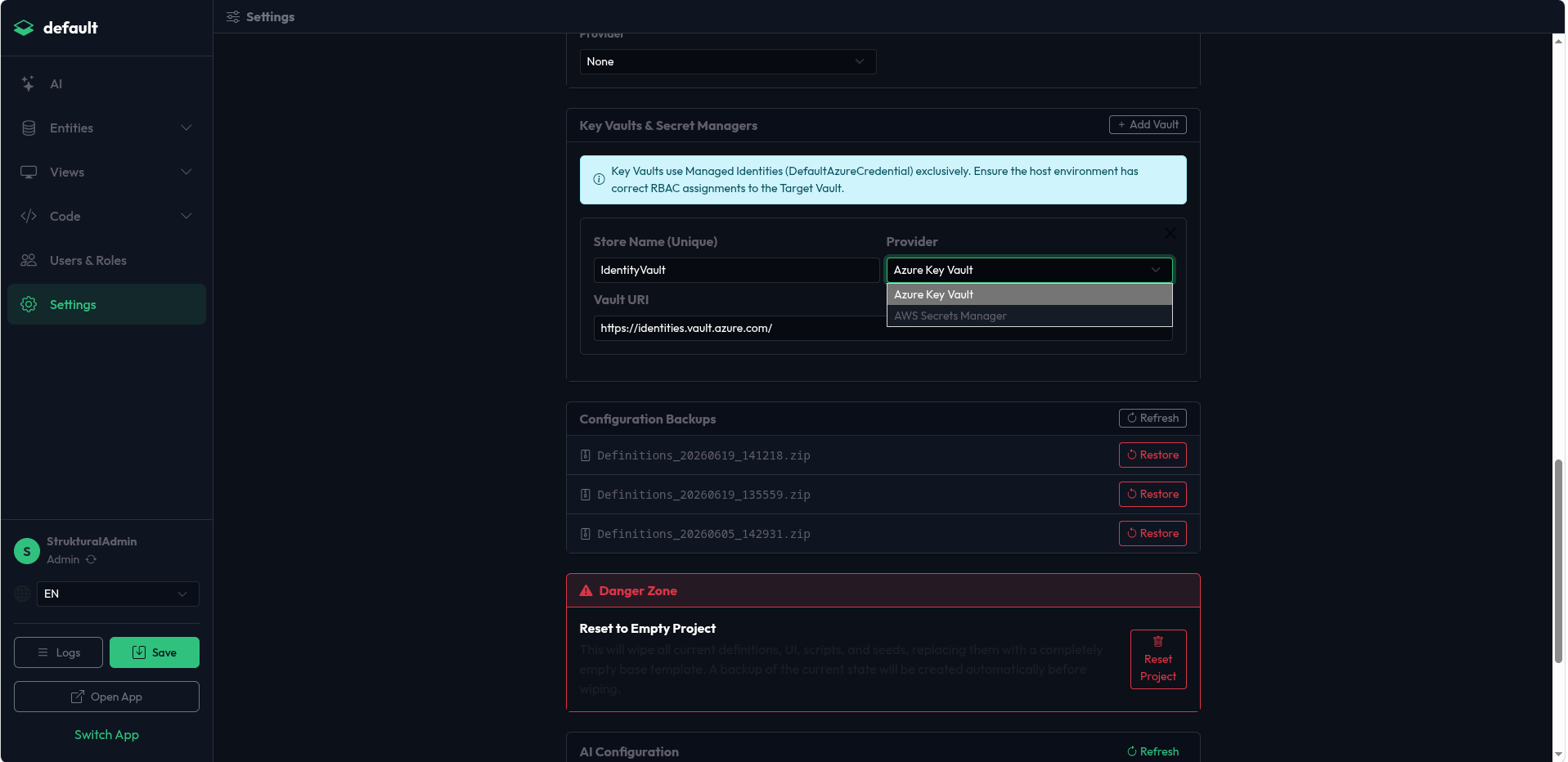
Task: Click the default app logo icon
Action: tap(24, 28)
